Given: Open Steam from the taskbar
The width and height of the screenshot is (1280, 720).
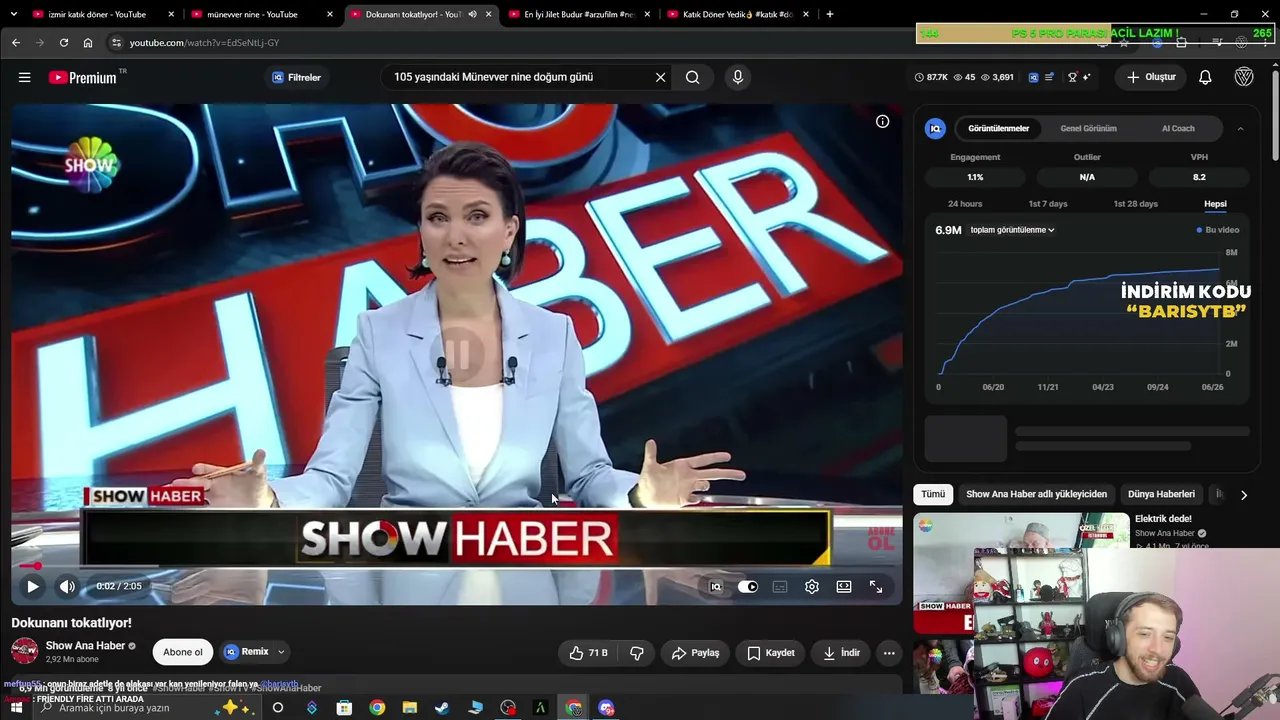Looking at the screenshot, I should point(442,708).
